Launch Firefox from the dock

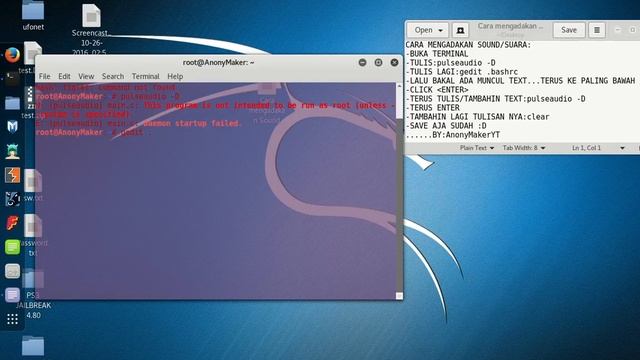[12, 54]
